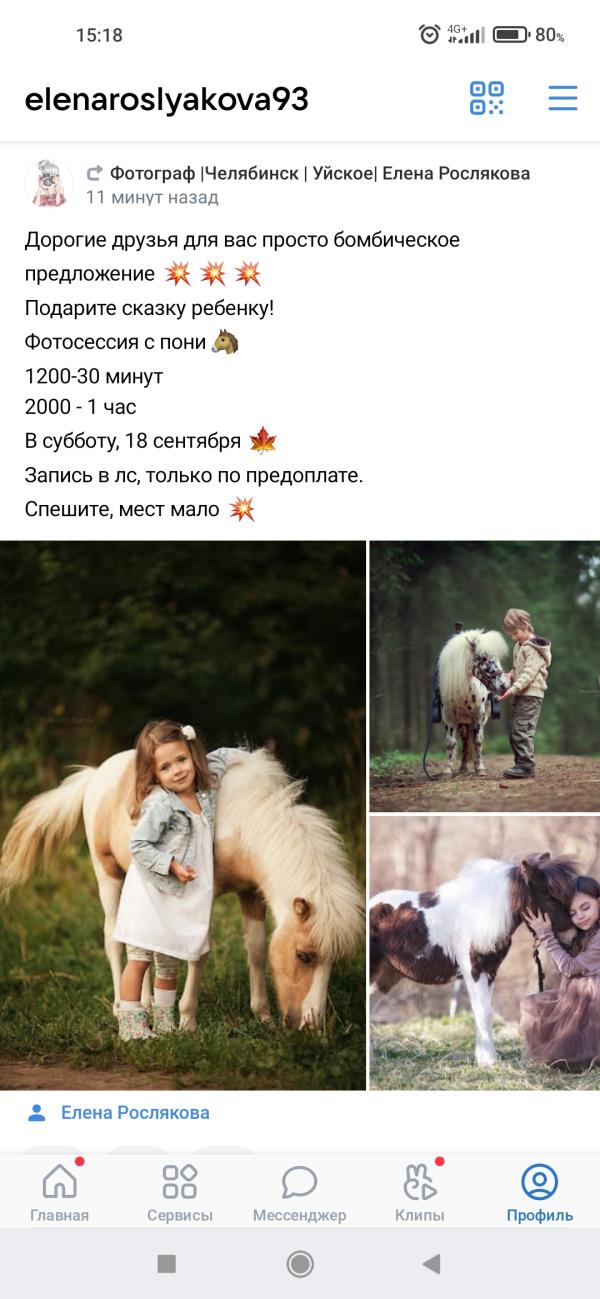Tap the Android recent apps square button

[x=167, y=1264]
